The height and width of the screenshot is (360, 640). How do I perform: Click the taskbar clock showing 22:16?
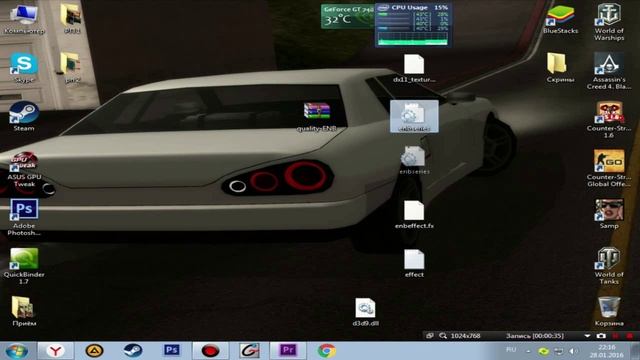tap(607, 351)
